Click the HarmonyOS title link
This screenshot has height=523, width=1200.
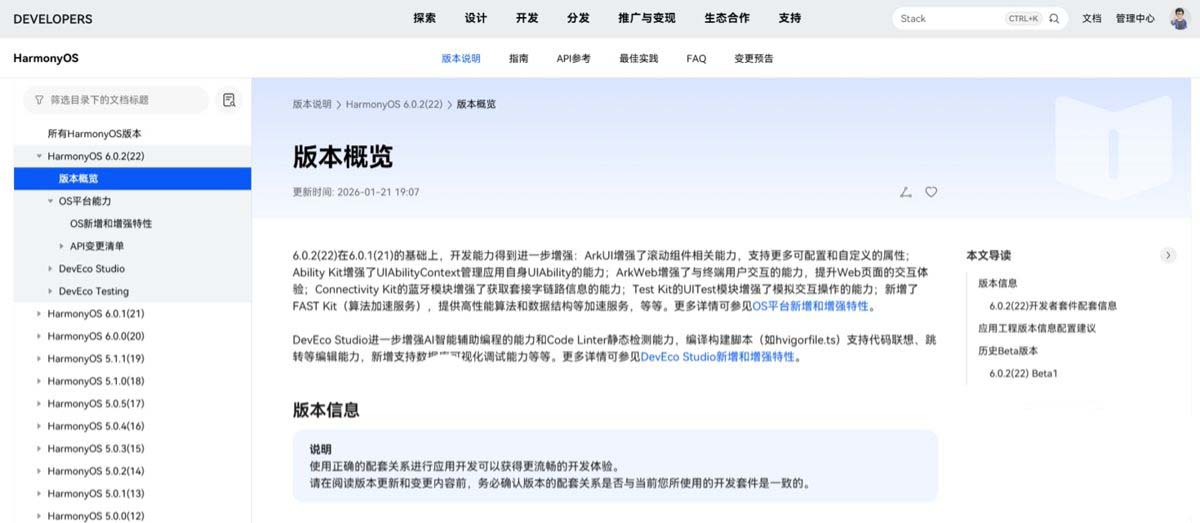point(46,58)
